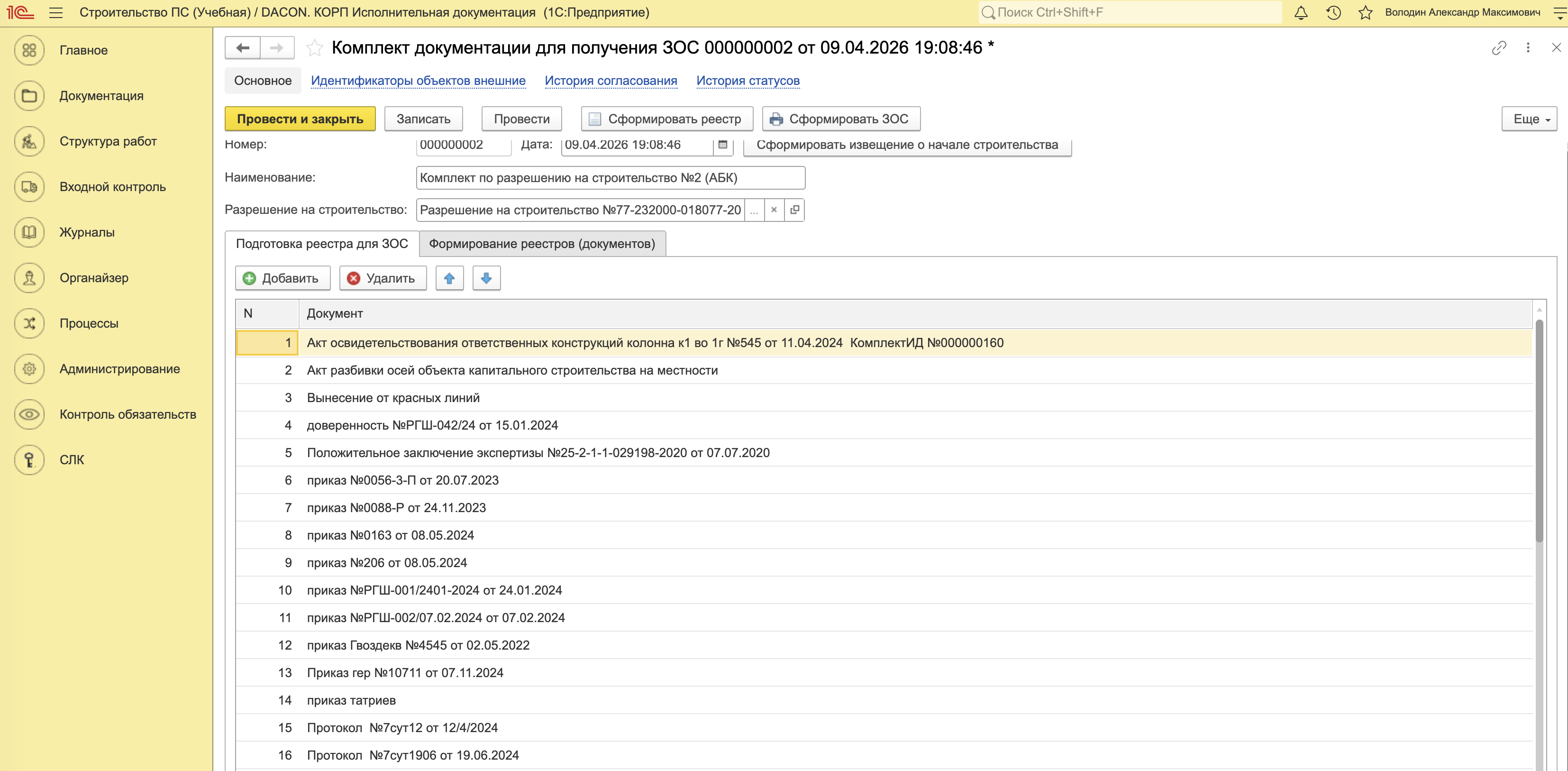Open Входной контроль section in sidebar
Viewport: 1568px width, 771px height.
pos(112,187)
